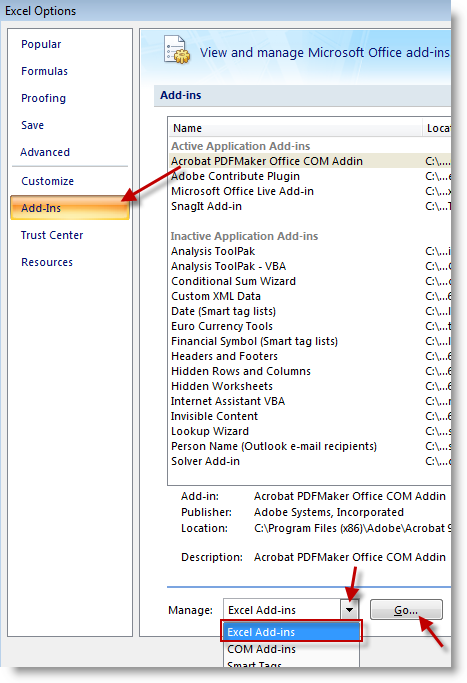
Task: Select the Conditional Sum Wizard row
Action: 310,281
